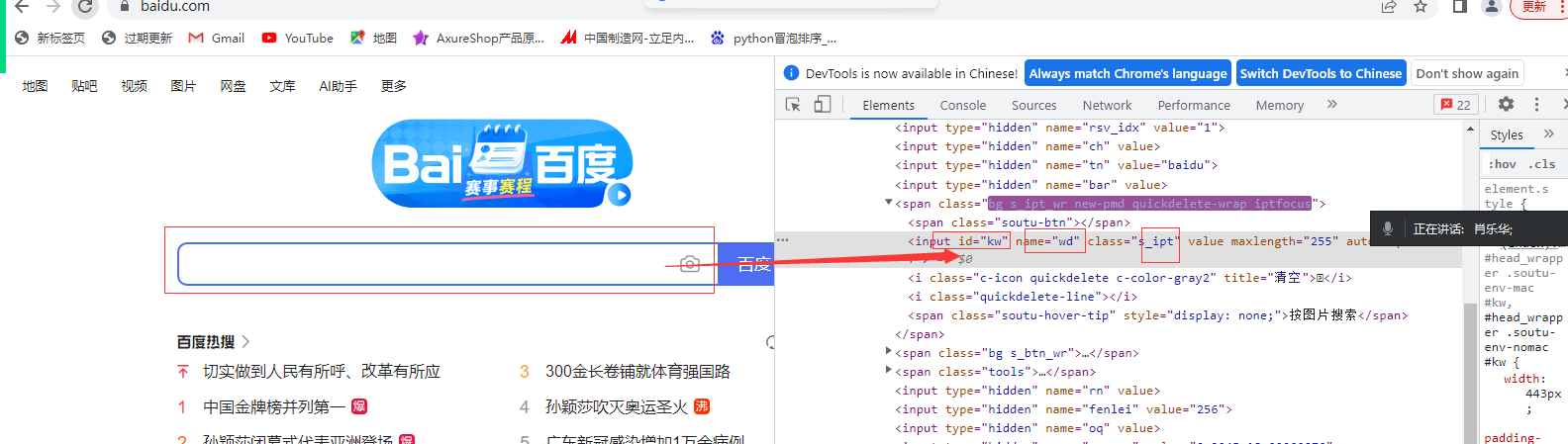
Task: Toggle .cls class editor in Styles
Action: tap(1541, 164)
